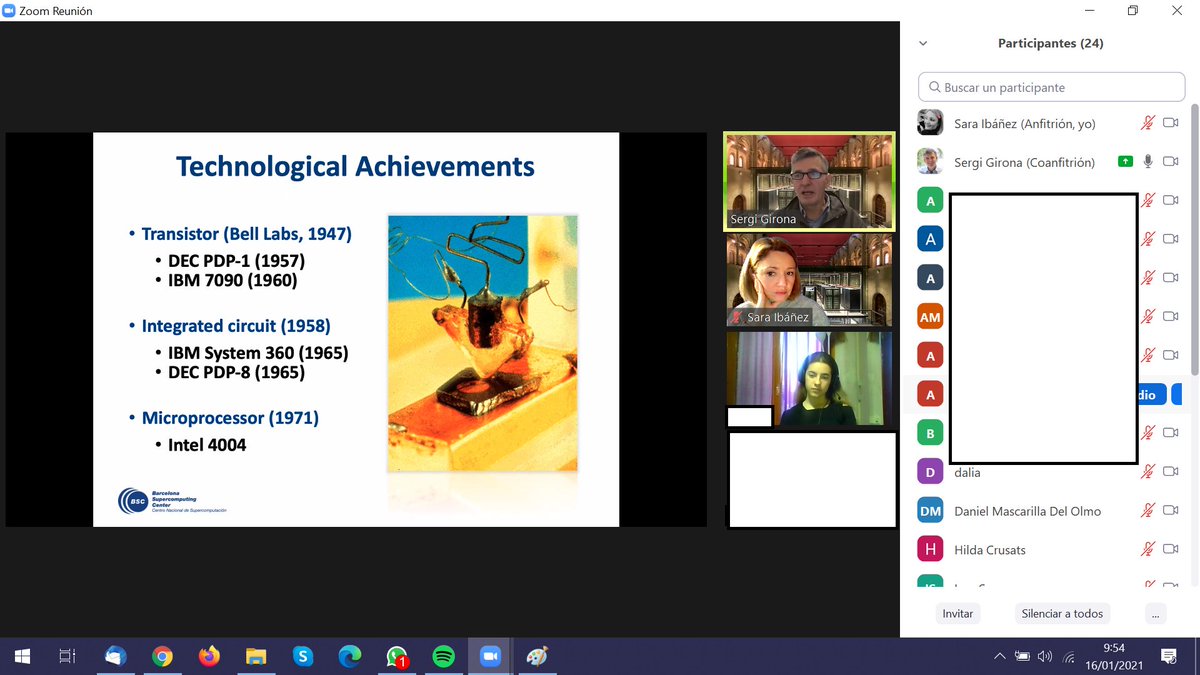Open WhatsApp from the taskbar
Image resolution: width=1200 pixels, height=675 pixels.
397,657
